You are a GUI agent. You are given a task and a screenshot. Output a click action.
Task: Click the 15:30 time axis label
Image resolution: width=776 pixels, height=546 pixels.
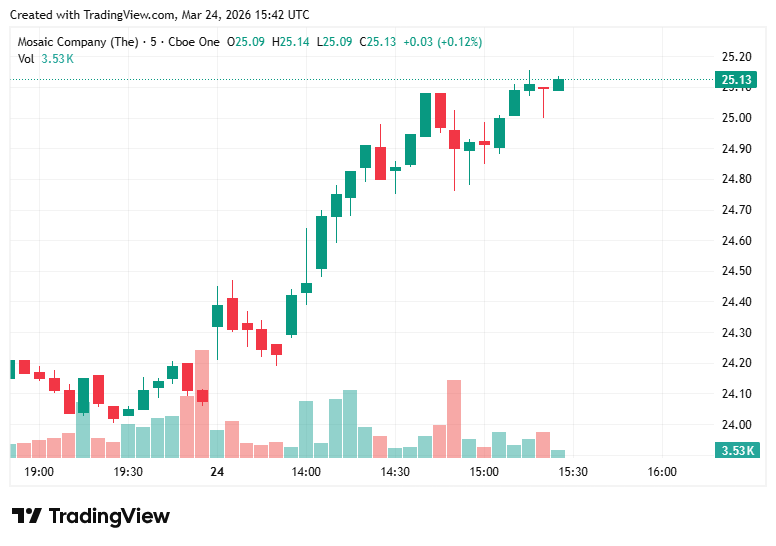[x=573, y=472]
